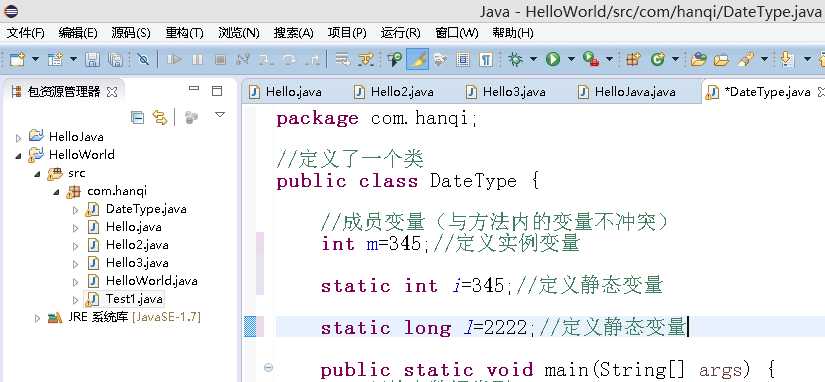Screen dimensions: 825x382
Task: Toggle Use Step Filters
Action: pyautogui.click(x=366, y=59)
